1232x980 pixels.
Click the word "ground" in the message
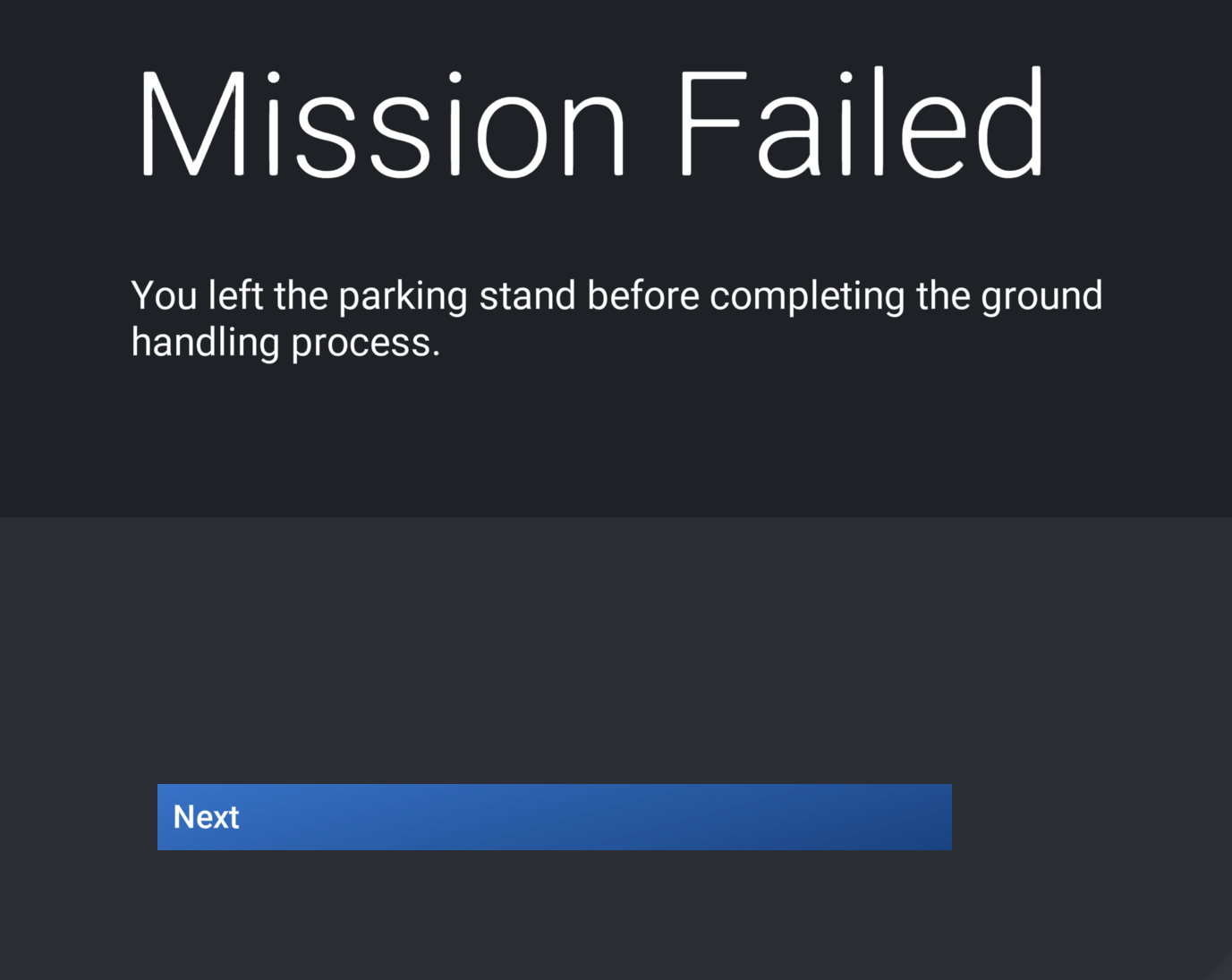click(1041, 298)
